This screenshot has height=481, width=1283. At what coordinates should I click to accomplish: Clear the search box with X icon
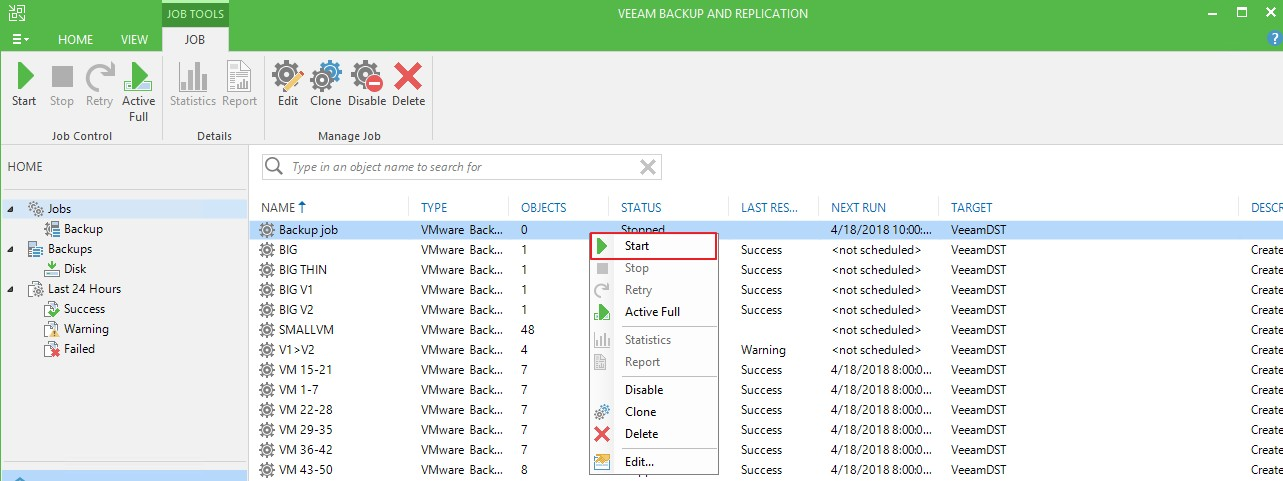[648, 167]
